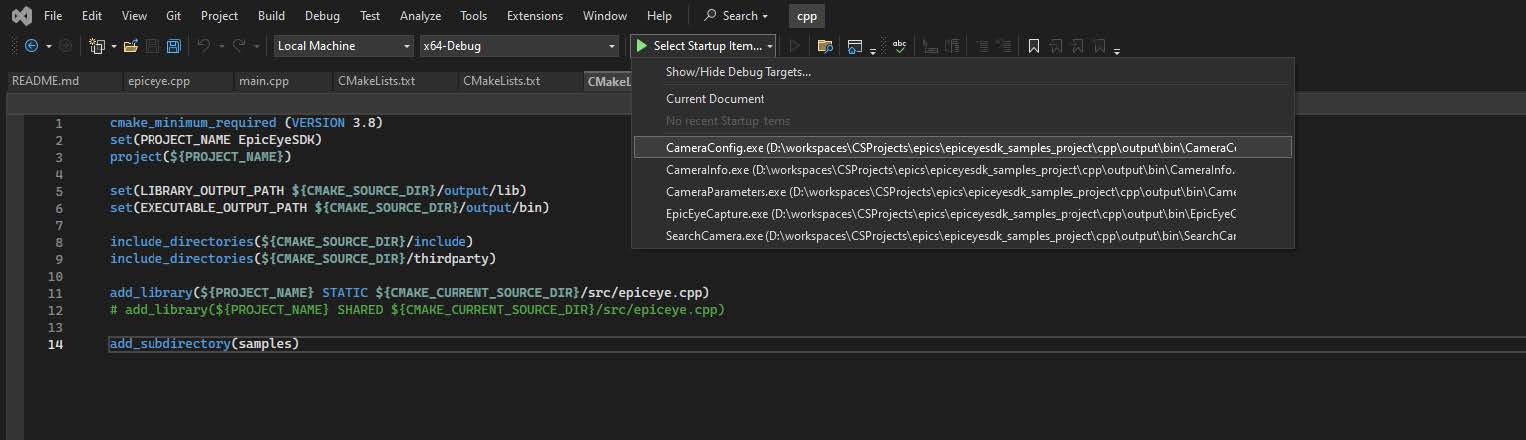
Task: Toggle the spell checker abc icon
Action: coord(899,46)
